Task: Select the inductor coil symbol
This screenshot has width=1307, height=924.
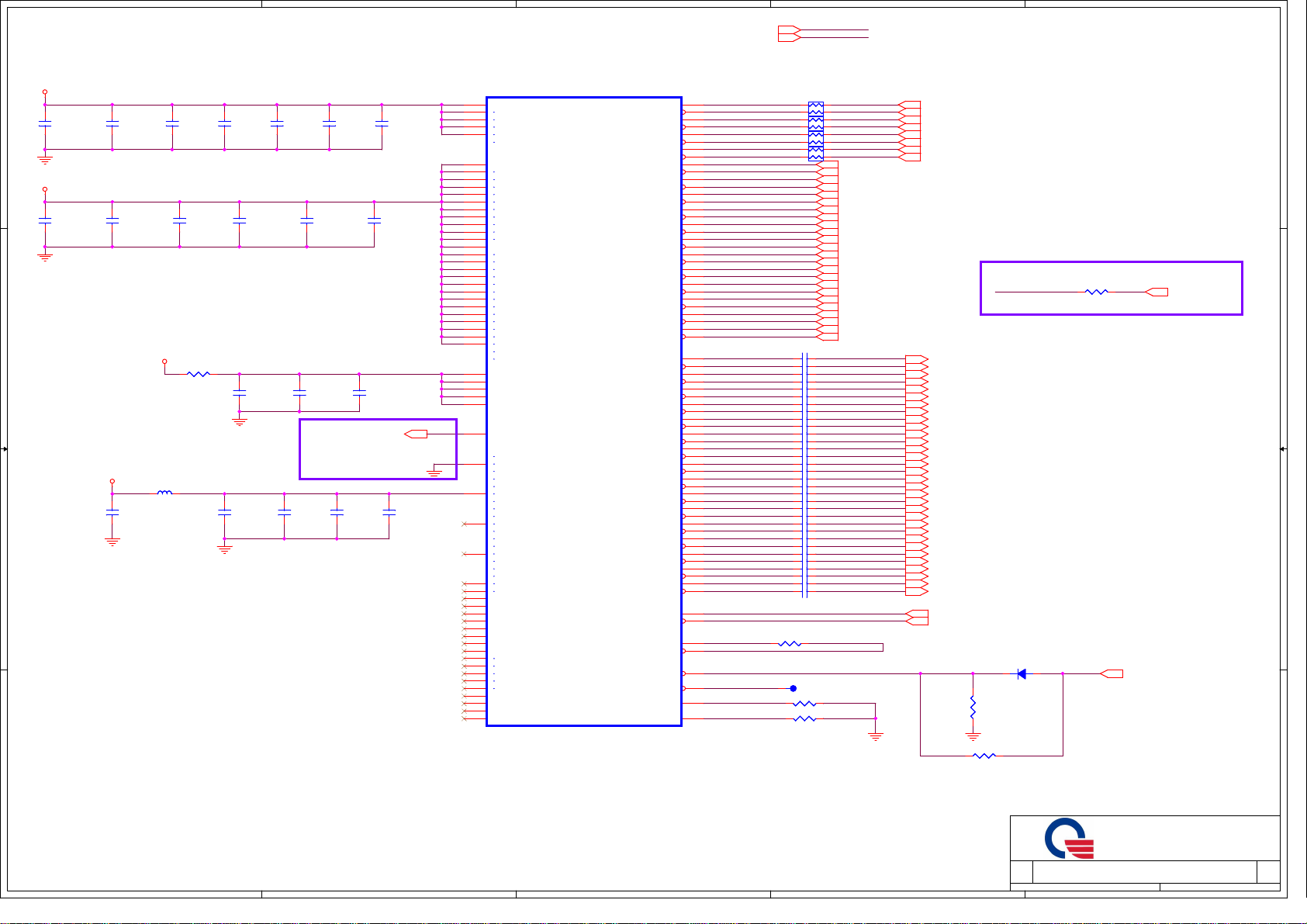Action: coord(164,492)
